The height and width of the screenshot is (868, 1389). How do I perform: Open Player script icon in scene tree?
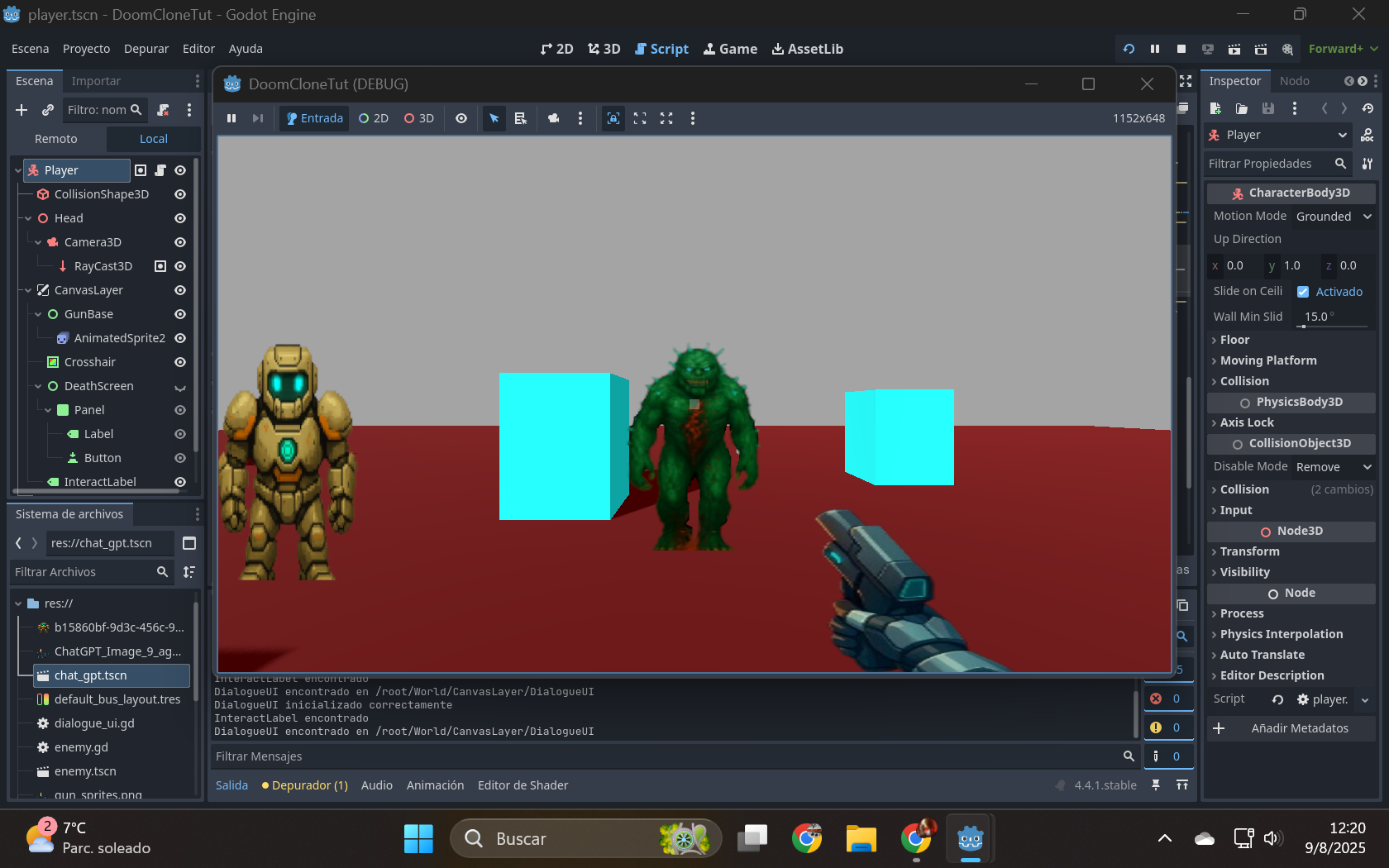(160, 170)
